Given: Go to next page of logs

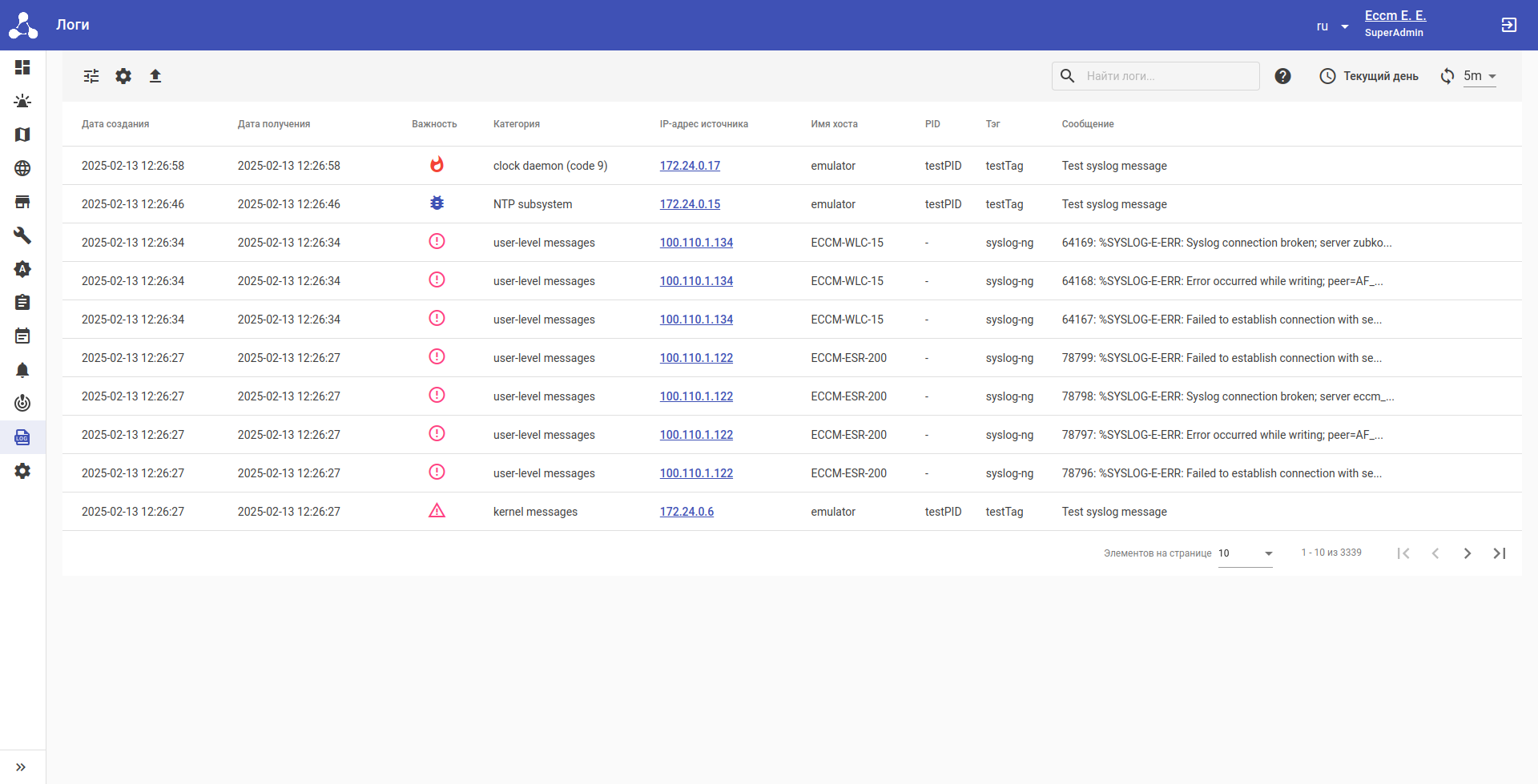Looking at the screenshot, I should click(1467, 553).
